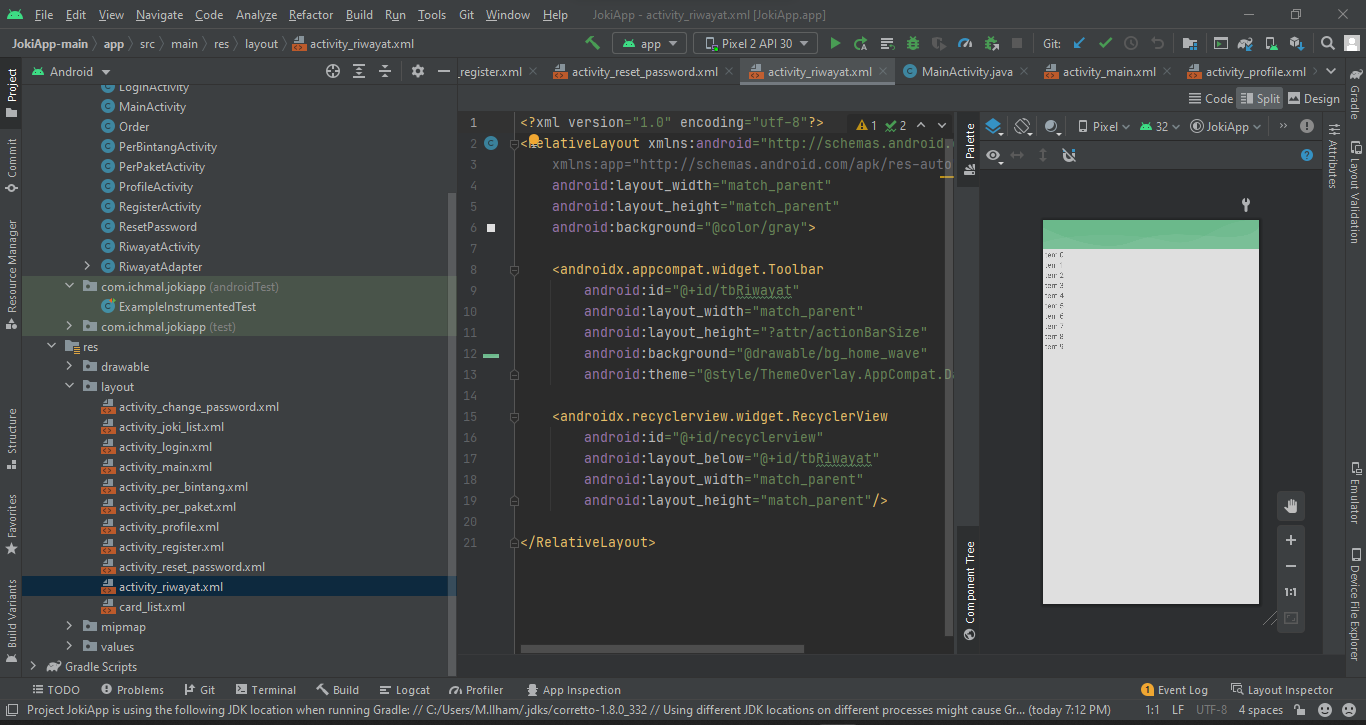Click Select Opened File target icon

(333, 71)
